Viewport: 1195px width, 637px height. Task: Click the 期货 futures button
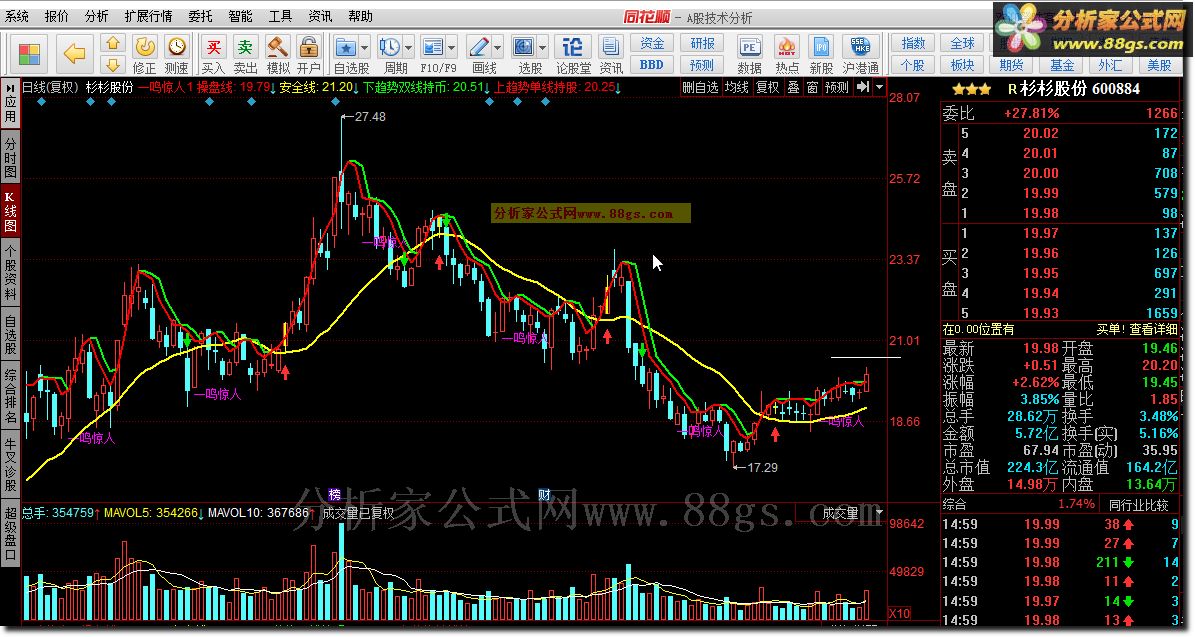pyautogui.click(x=1012, y=65)
